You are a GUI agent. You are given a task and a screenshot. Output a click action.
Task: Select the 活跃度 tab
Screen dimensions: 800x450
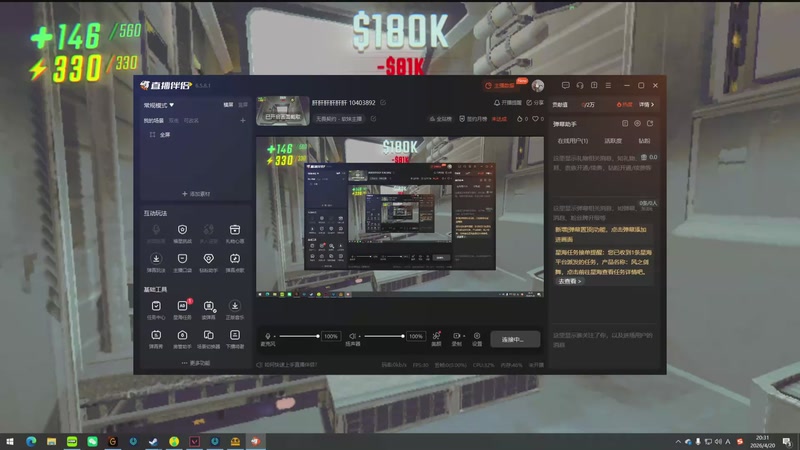click(x=613, y=141)
